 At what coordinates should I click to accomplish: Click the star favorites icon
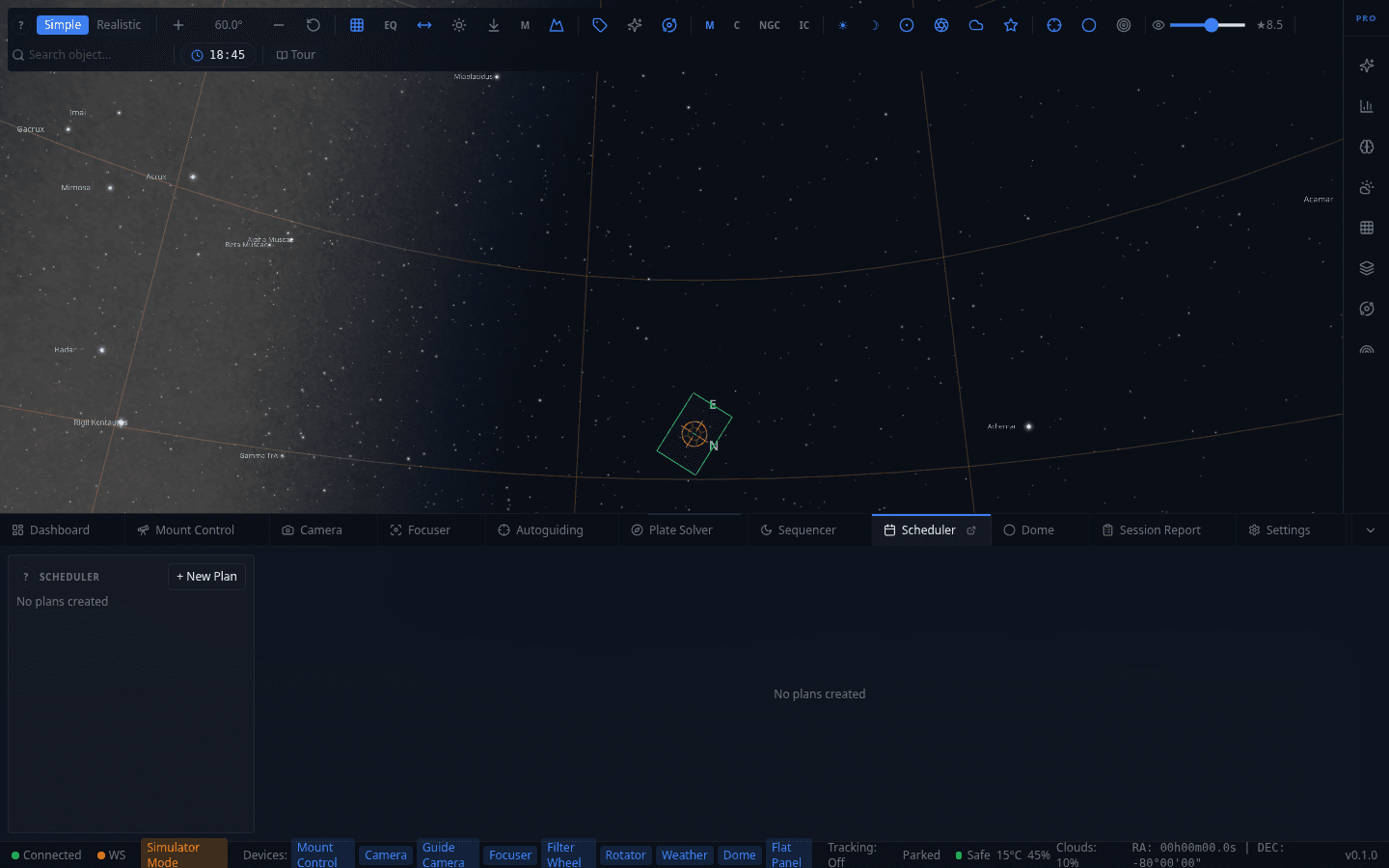(1011, 25)
